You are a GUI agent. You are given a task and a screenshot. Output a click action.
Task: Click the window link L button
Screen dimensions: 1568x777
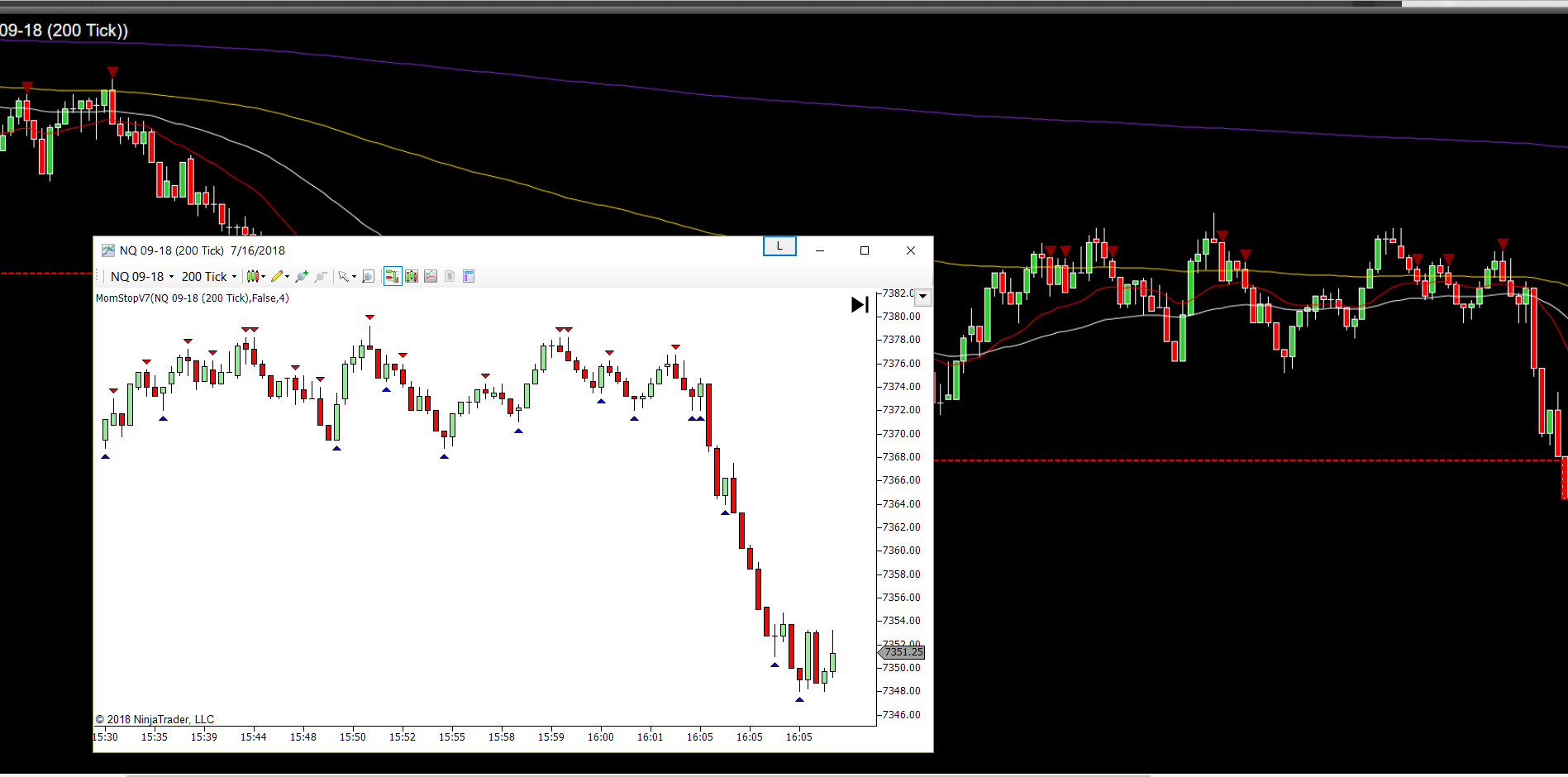(x=779, y=246)
